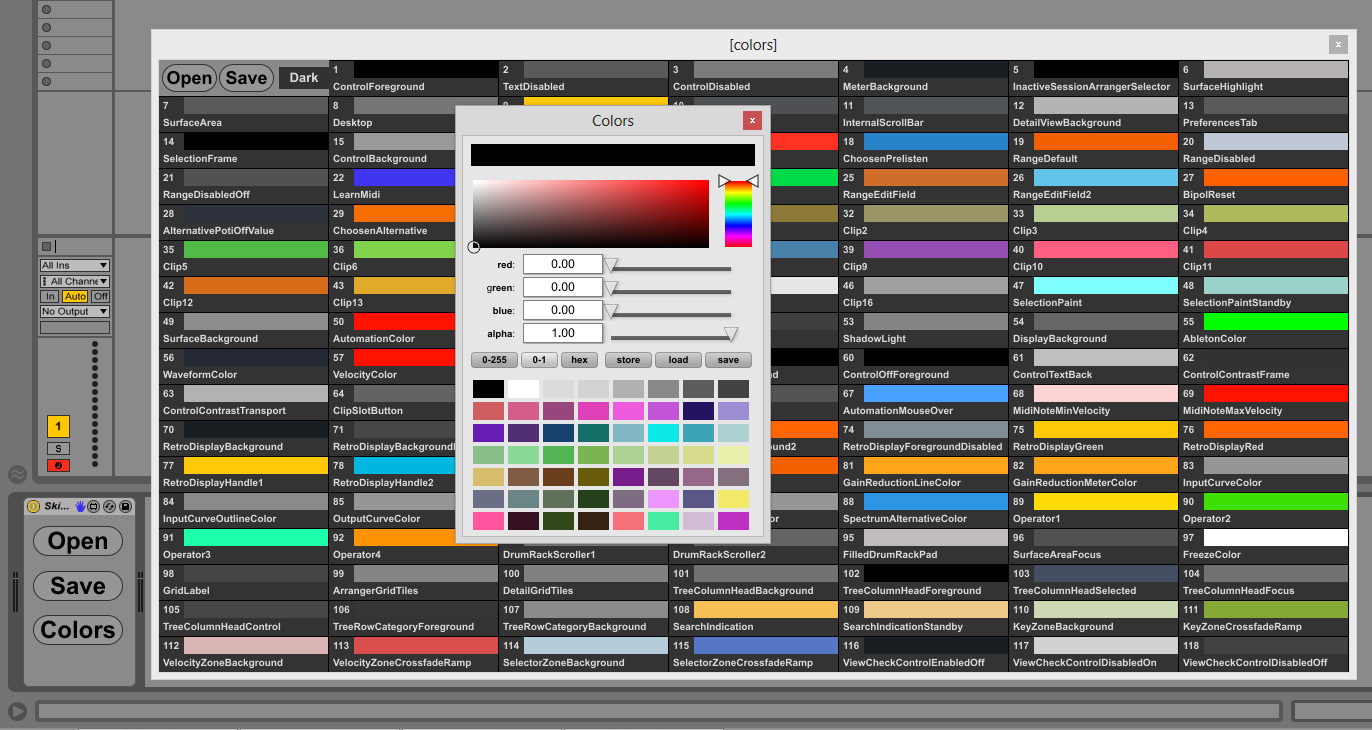The width and height of the screenshot is (1372, 730).
Task: Click the red value input field
Action: 562,264
